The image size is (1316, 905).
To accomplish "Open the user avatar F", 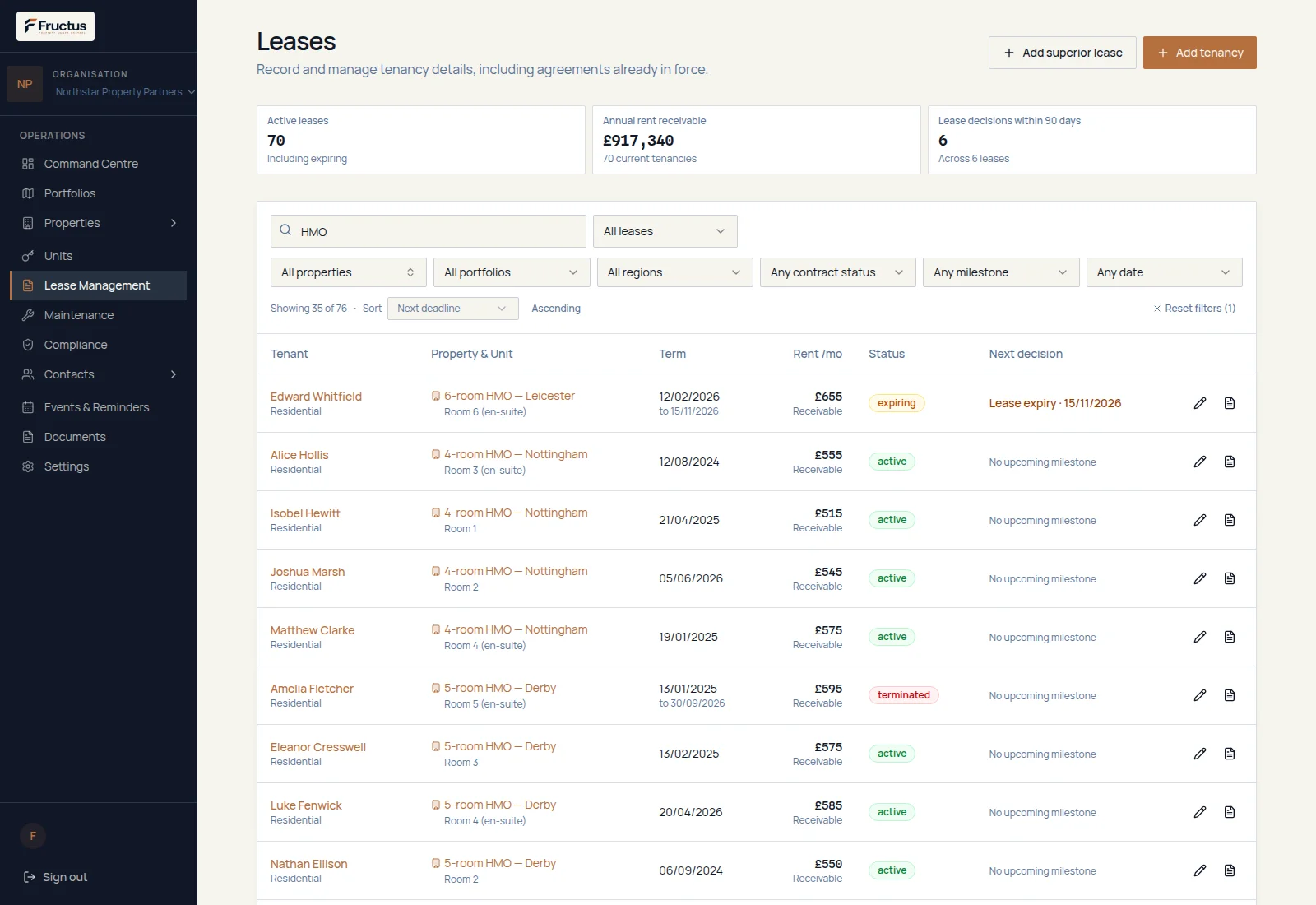I will pyautogui.click(x=33, y=836).
